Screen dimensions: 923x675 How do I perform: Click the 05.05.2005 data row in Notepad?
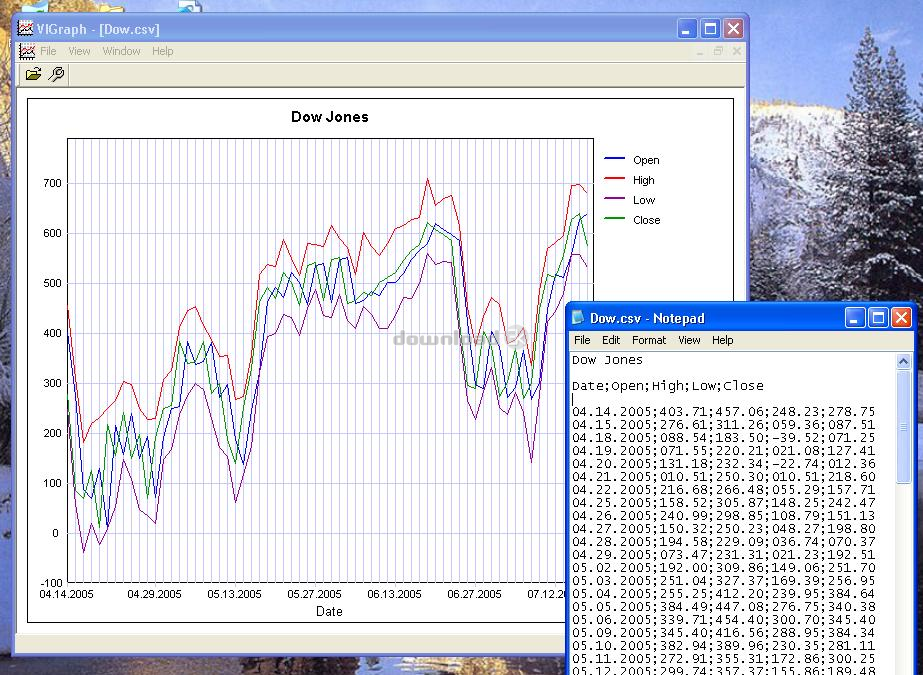click(723, 607)
